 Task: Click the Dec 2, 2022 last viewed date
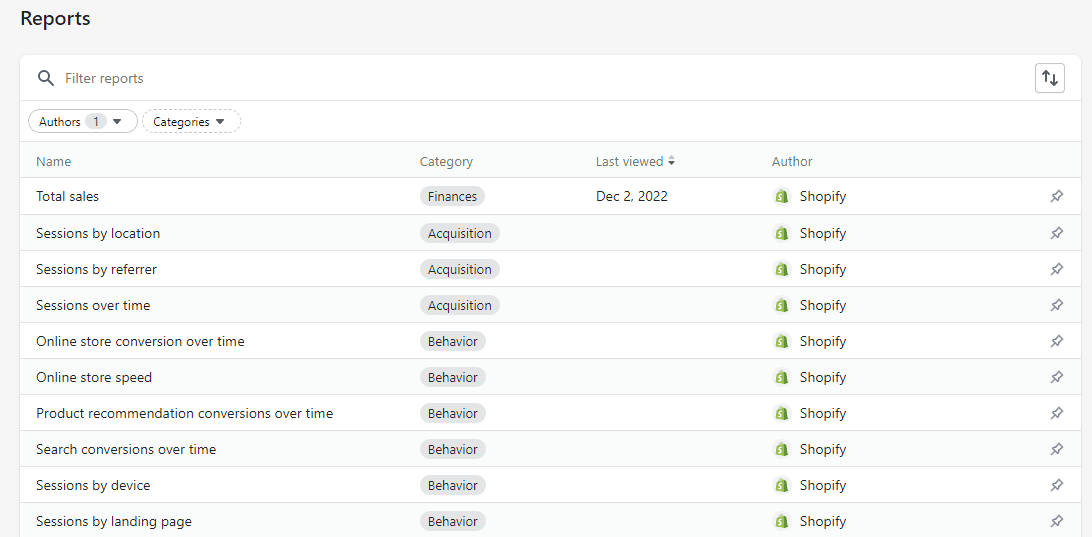[632, 196]
